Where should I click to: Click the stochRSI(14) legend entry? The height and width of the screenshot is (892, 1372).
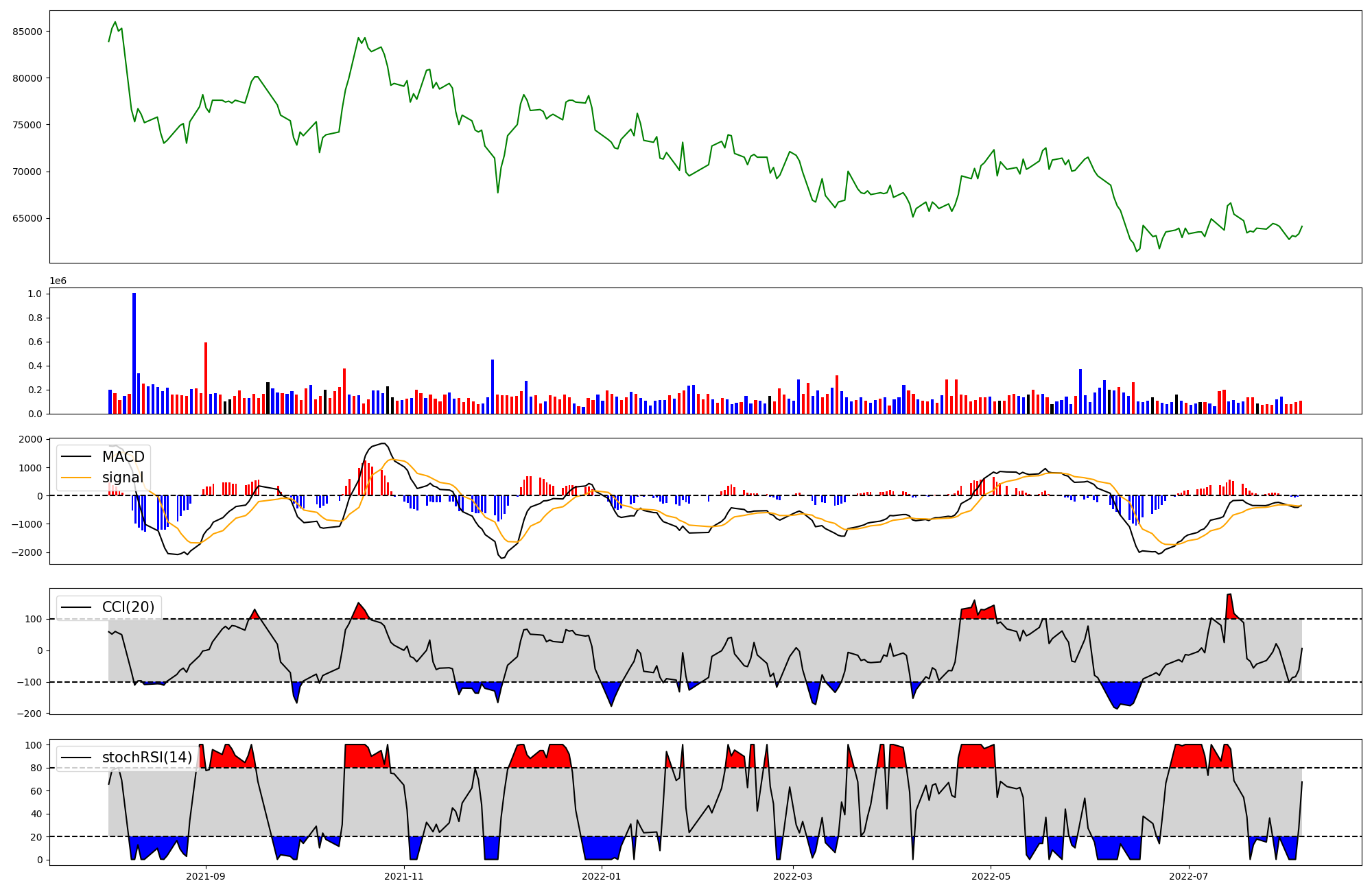click(x=147, y=758)
